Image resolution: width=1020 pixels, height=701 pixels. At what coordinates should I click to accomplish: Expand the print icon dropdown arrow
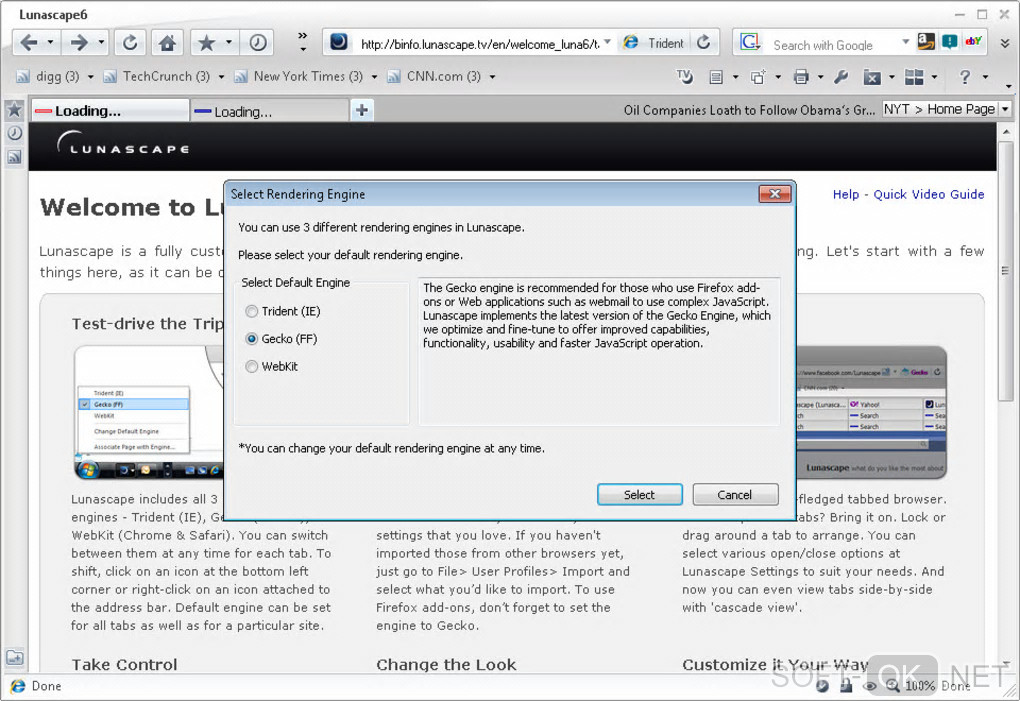(x=820, y=77)
